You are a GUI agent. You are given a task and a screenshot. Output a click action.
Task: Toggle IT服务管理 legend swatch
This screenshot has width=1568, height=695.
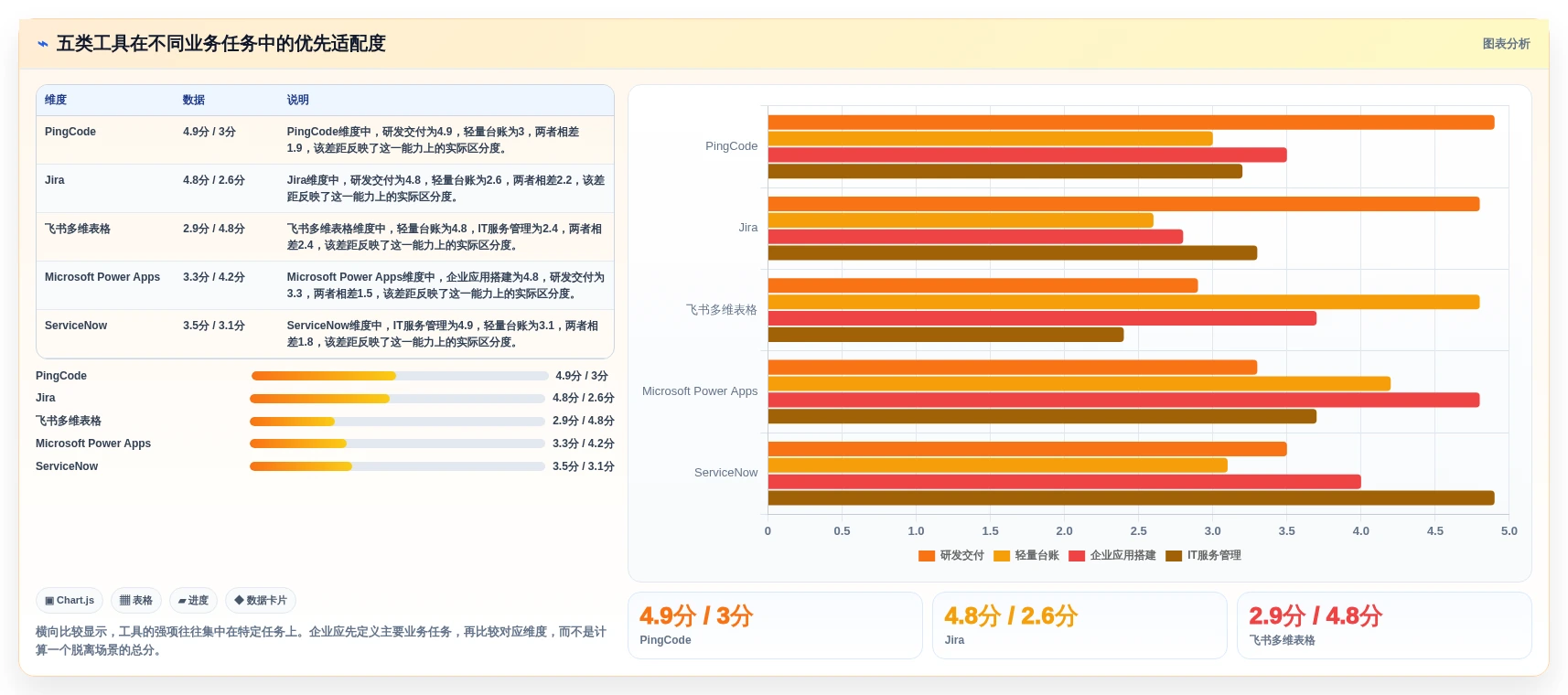click(1174, 556)
